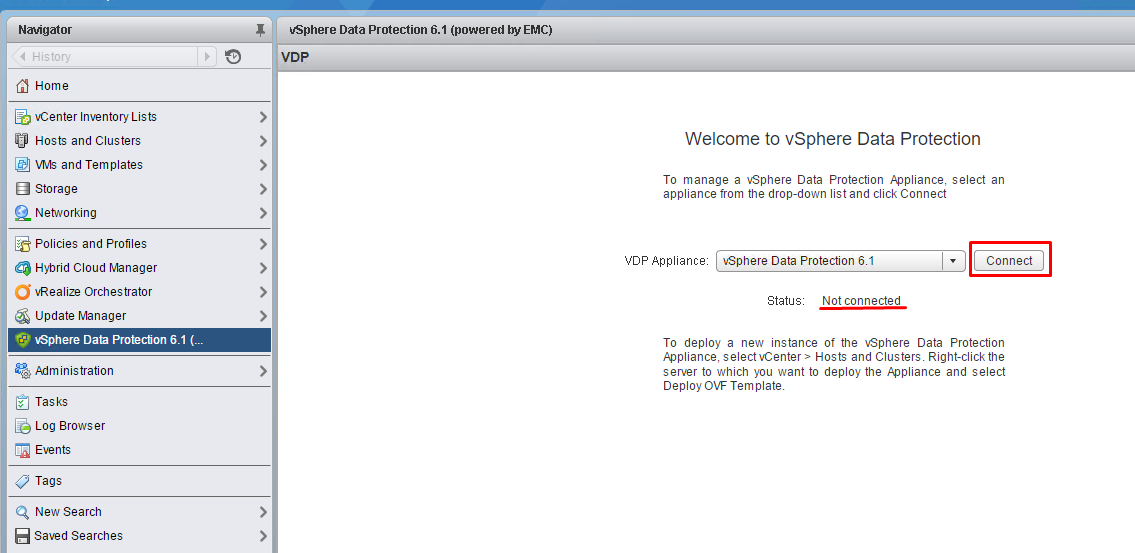Click the vCenter Inventory Lists icon
The image size is (1135, 553).
tap(22, 117)
